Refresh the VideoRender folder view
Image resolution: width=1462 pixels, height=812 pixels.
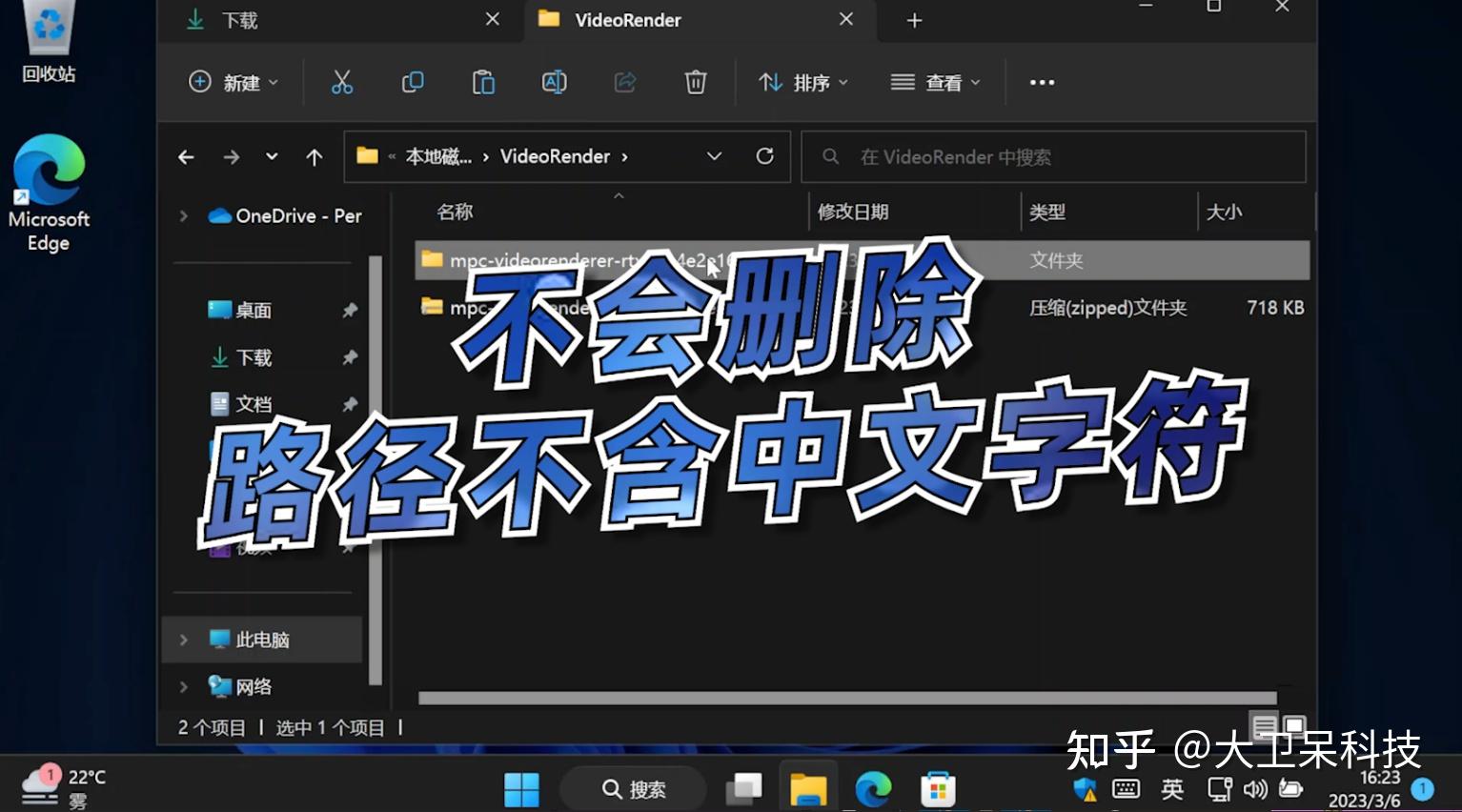(764, 156)
